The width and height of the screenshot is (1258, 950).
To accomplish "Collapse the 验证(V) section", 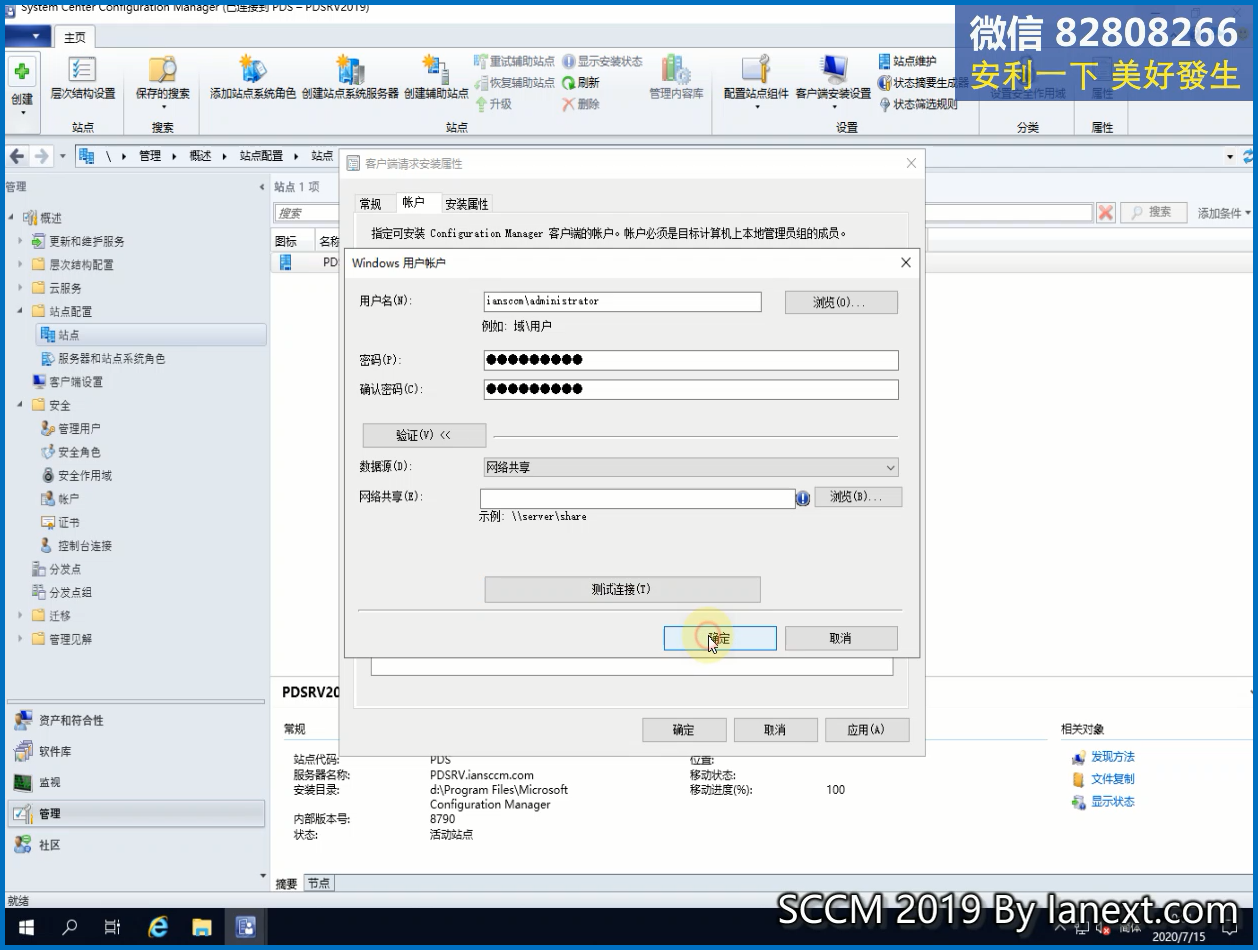I will 424,436.
